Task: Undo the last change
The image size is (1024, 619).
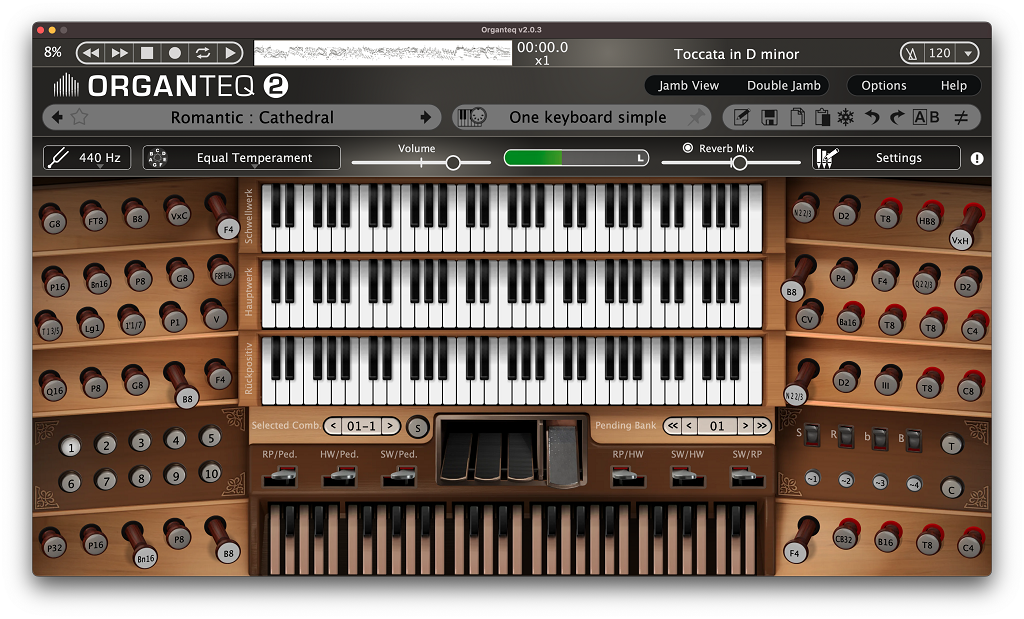Action: (x=872, y=118)
